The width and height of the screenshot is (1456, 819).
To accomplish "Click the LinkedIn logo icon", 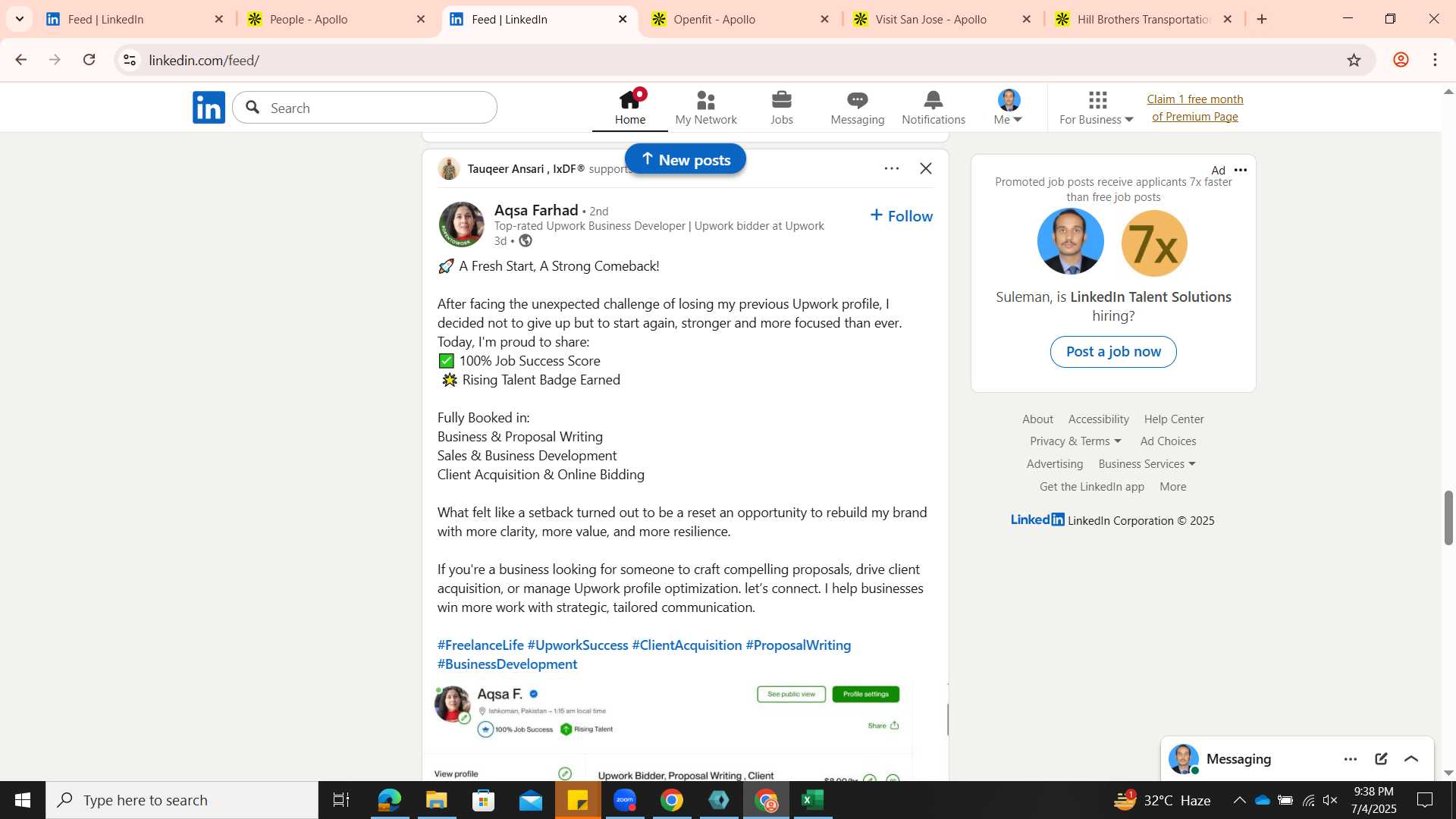I will (209, 108).
